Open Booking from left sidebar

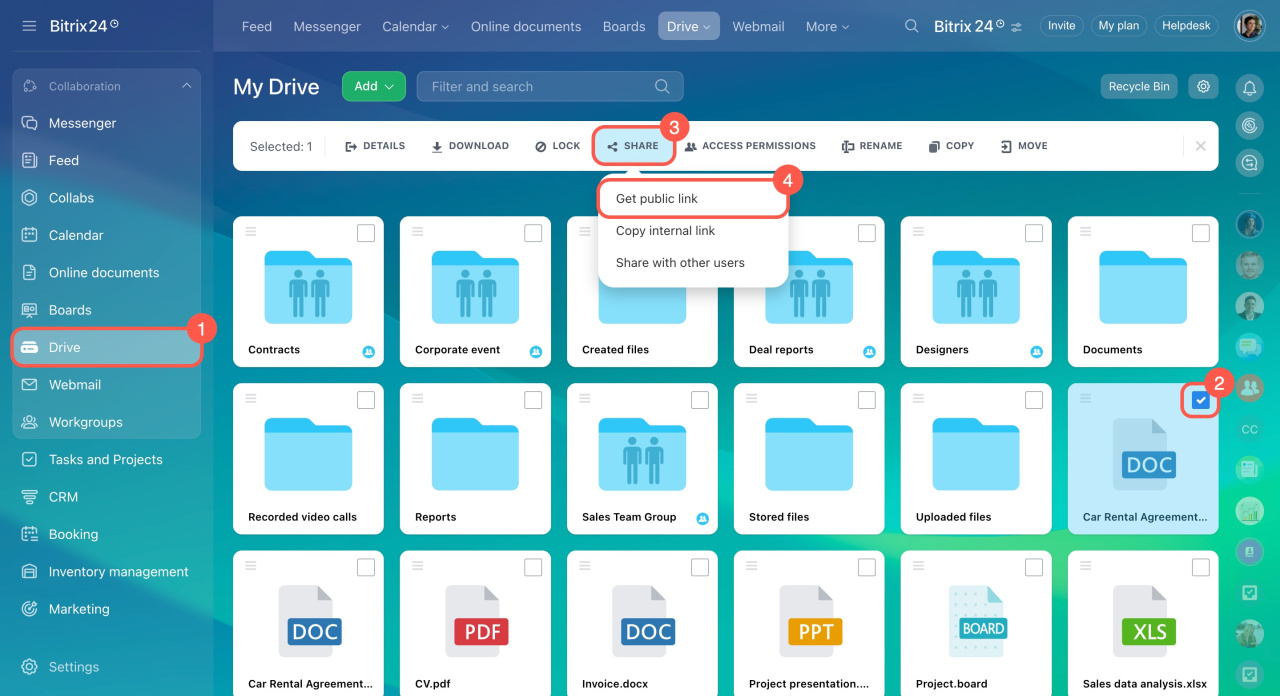pos(73,534)
